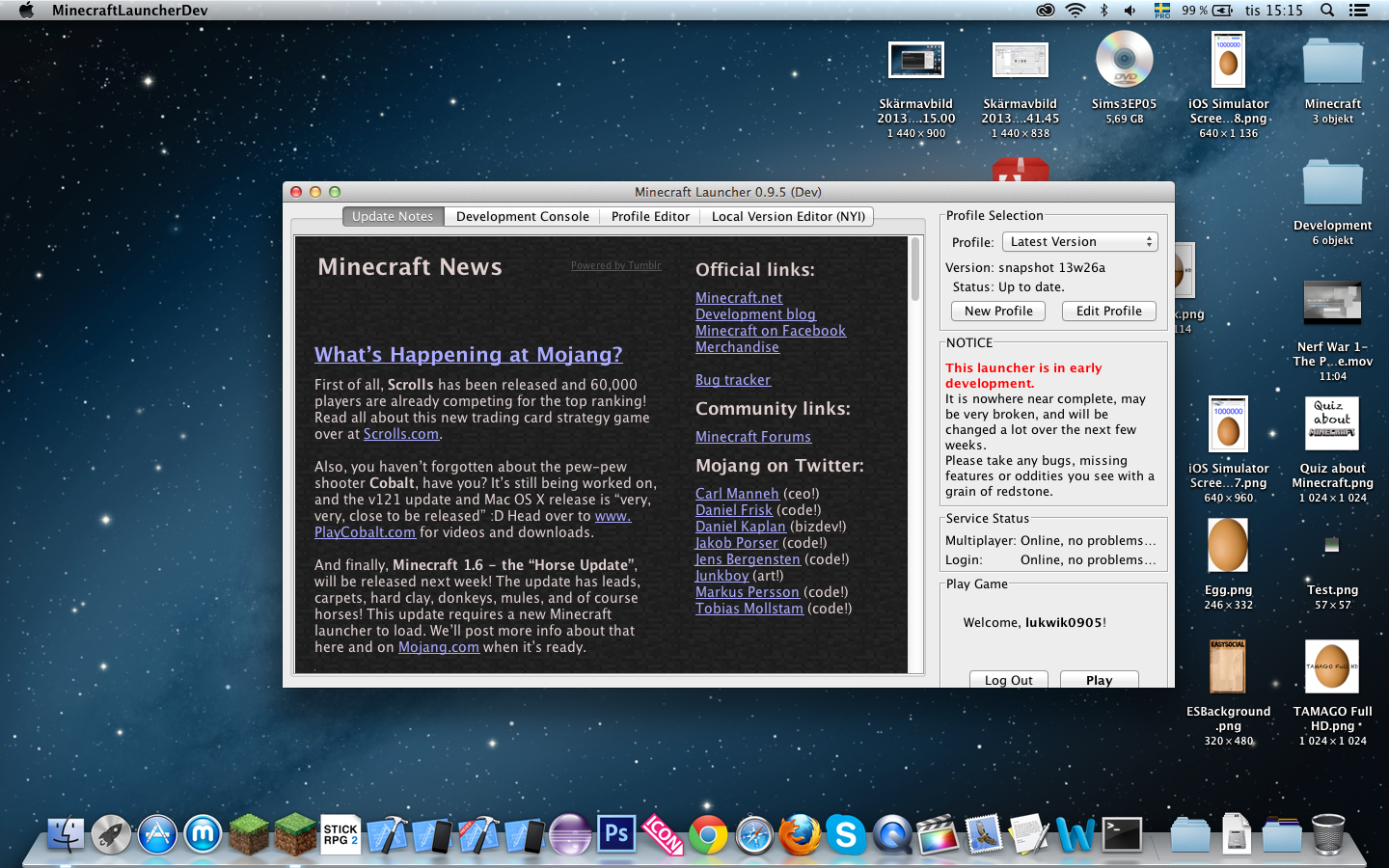Go to the Local Version Editor (NYI) tab
The image size is (1389, 868).
point(788,217)
